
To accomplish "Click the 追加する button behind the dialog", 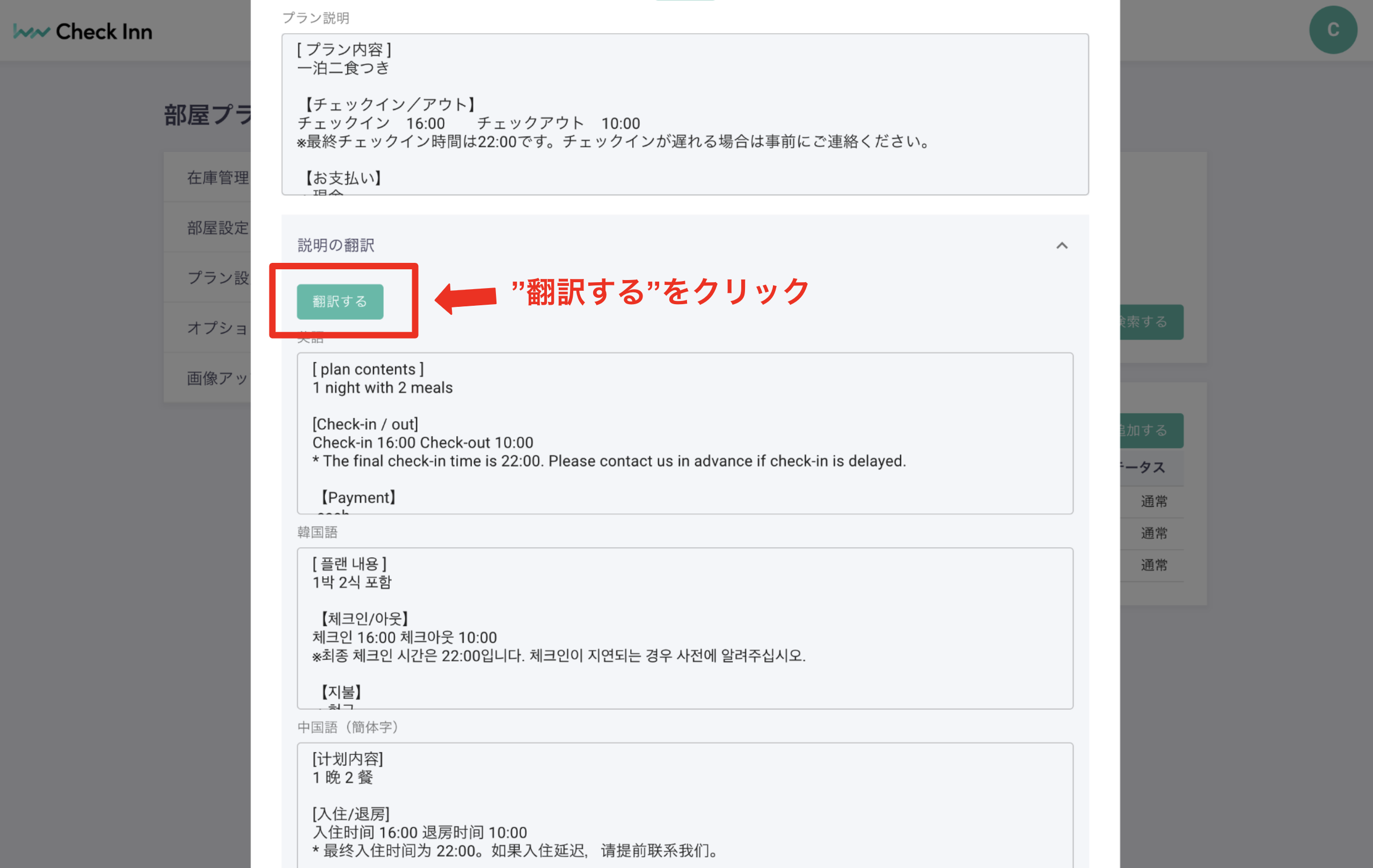I will [x=1152, y=430].
